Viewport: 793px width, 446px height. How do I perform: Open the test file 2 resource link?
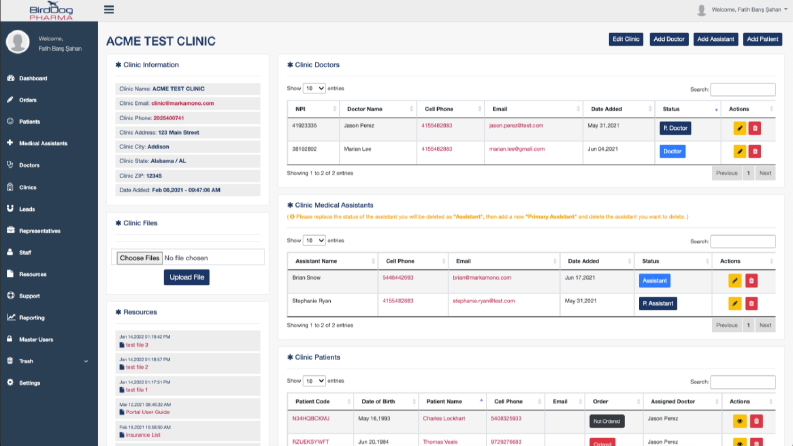(137, 367)
